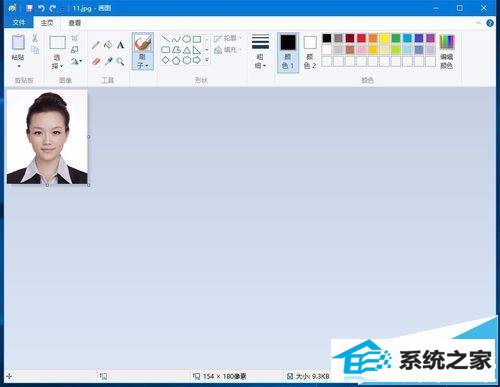This screenshot has width=500, height=387.
Task: Select the Pencil tool
Action: coord(96,45)
